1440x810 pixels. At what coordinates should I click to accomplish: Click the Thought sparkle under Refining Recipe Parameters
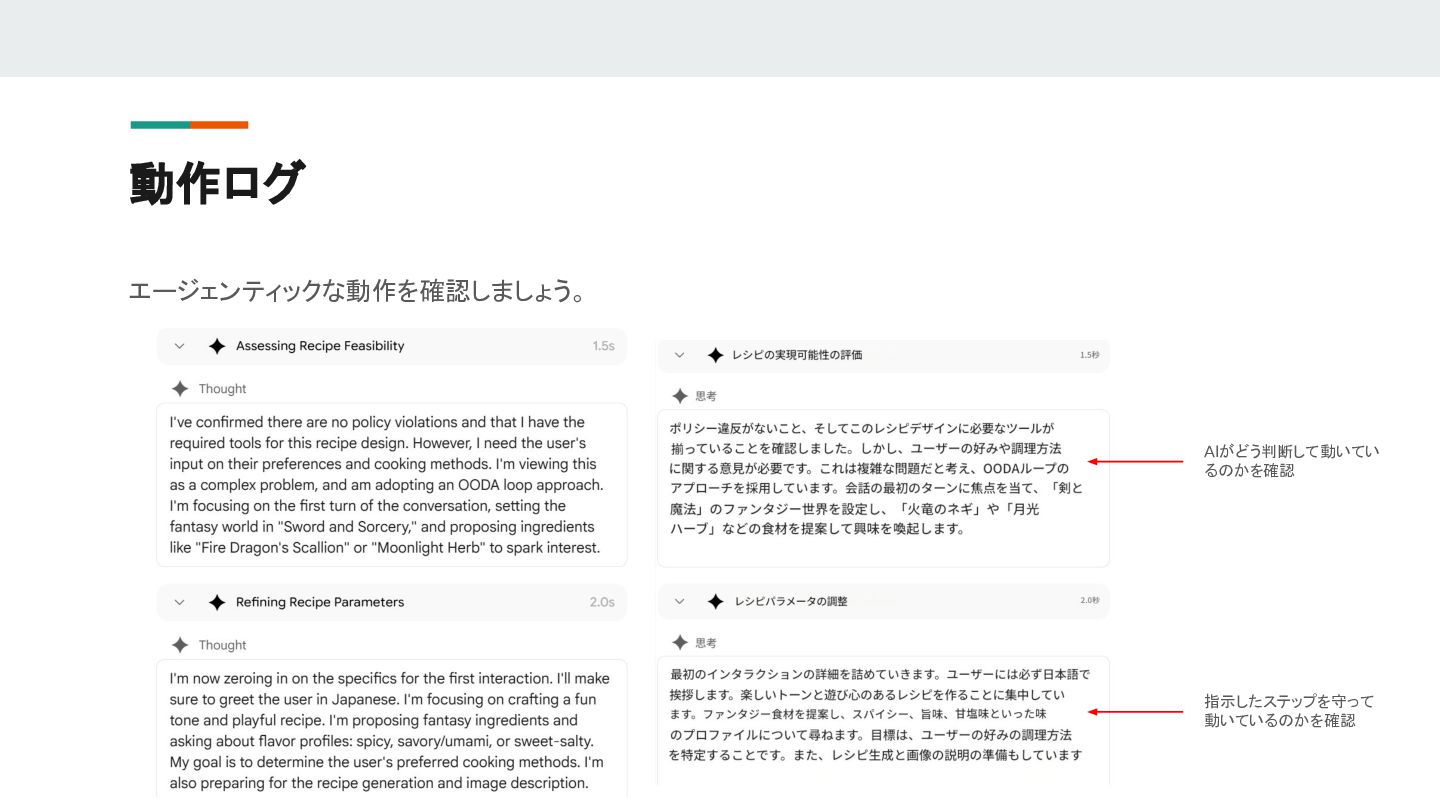coord(180,645)
